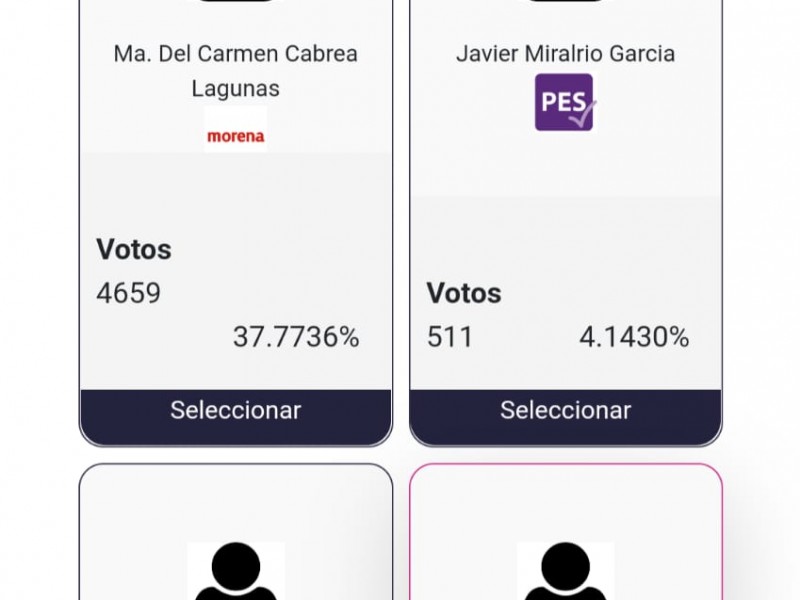Click the 4.1430% percentage
This screenshot has width=800, height=600.
634,337
